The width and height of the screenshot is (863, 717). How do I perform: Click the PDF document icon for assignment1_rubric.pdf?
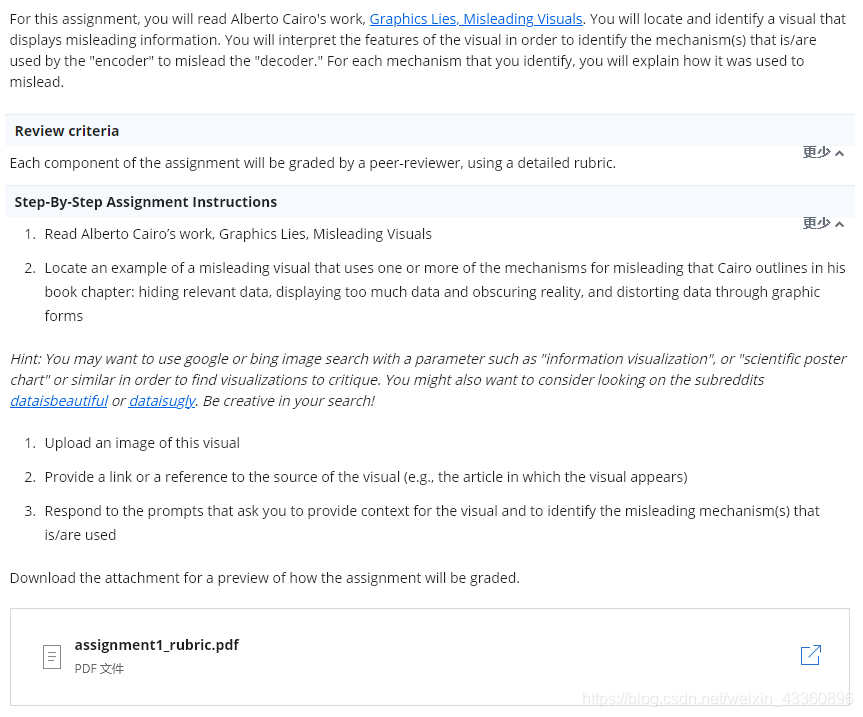[x=51, y=655]
